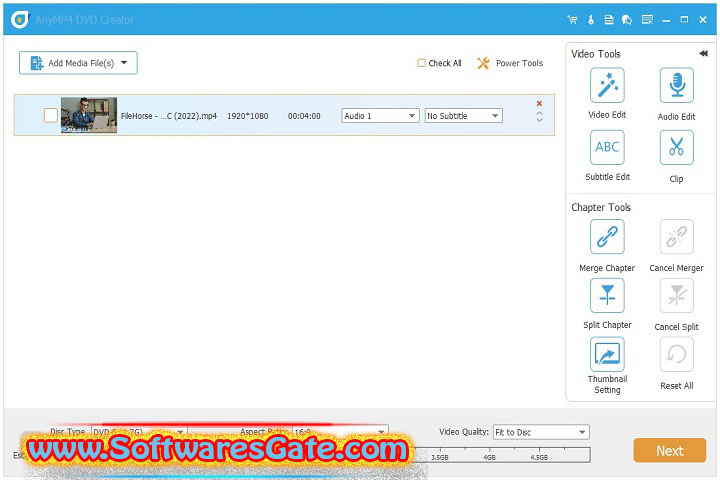The height and width of the screenshot is (480, 720).
Task: Tick the FileHorse video checkbox
Action: pos(51,115)
